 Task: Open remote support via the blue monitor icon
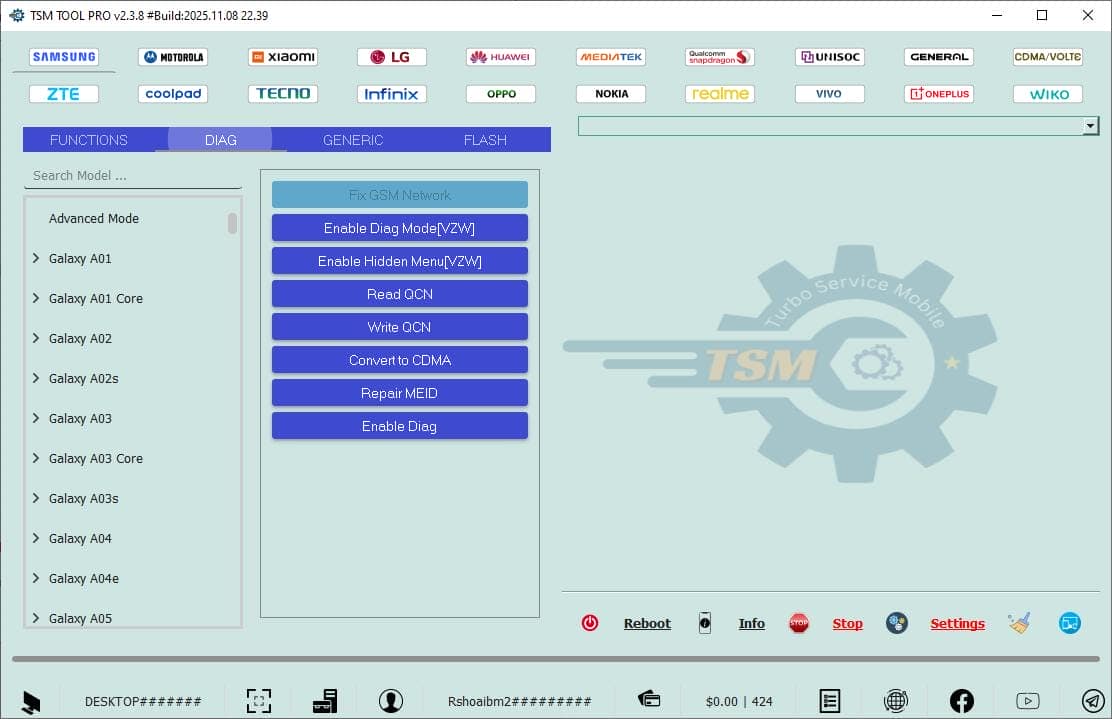pyautogui.click(x=1069, y=622)
